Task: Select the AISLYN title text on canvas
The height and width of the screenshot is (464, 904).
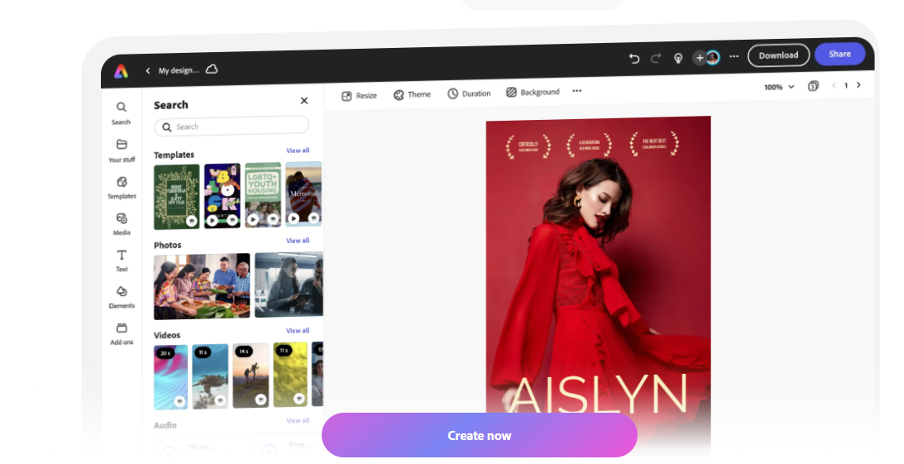Action: (598, 394)
